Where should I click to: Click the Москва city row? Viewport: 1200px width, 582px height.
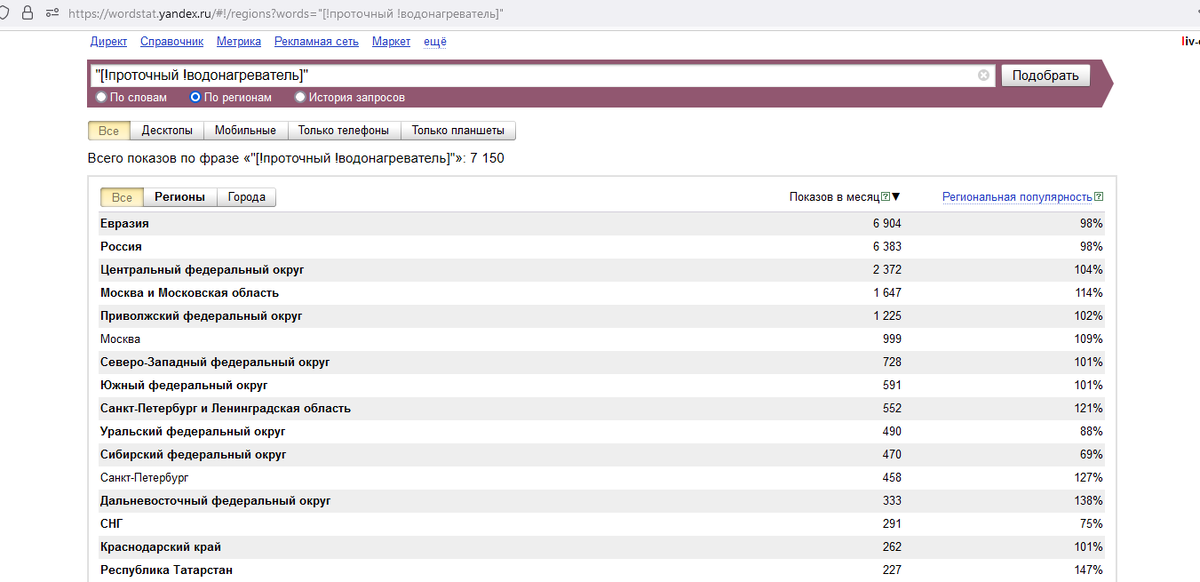point(602,339)
